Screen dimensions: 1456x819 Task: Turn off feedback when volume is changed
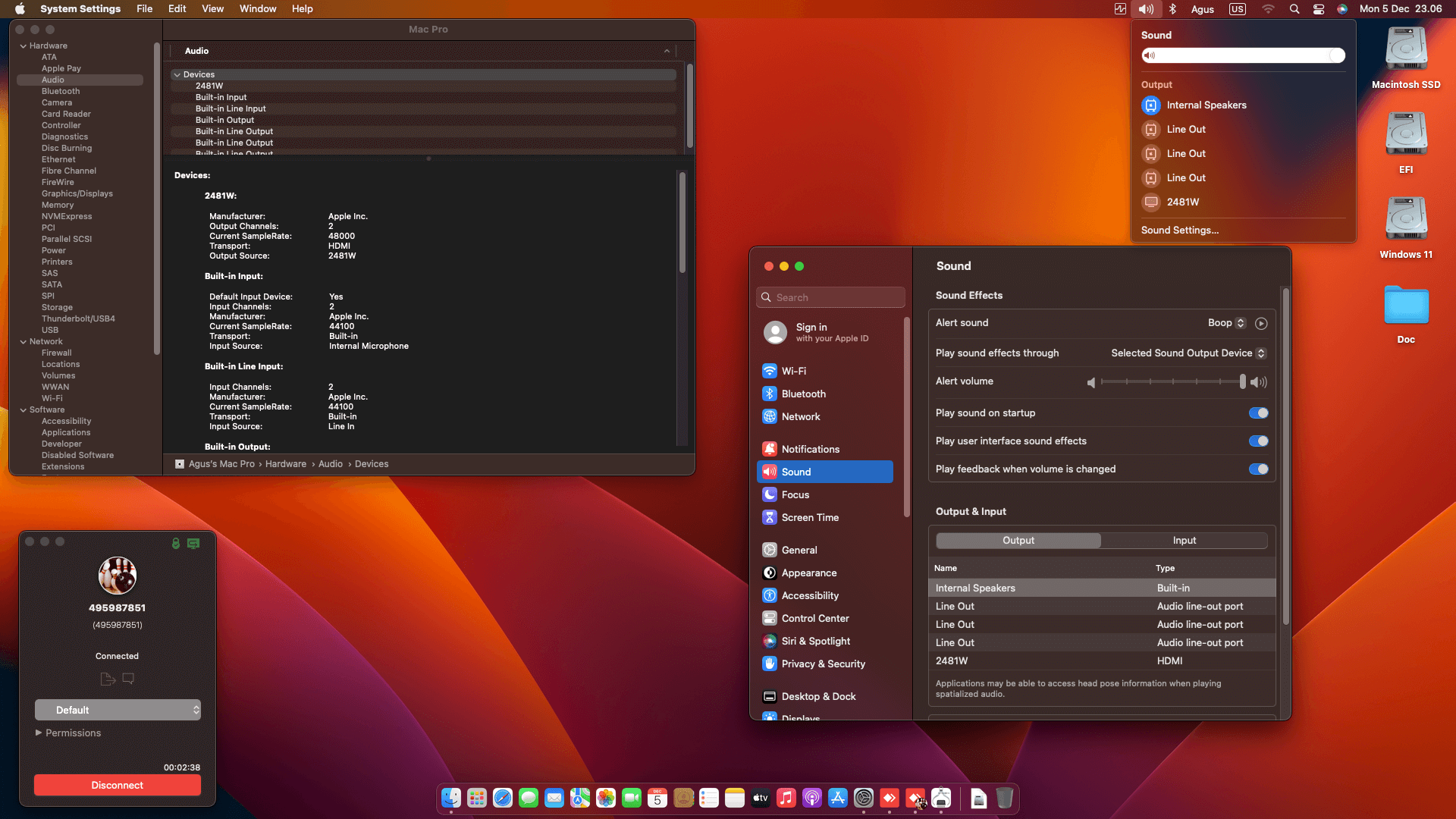pos(1258,469)
